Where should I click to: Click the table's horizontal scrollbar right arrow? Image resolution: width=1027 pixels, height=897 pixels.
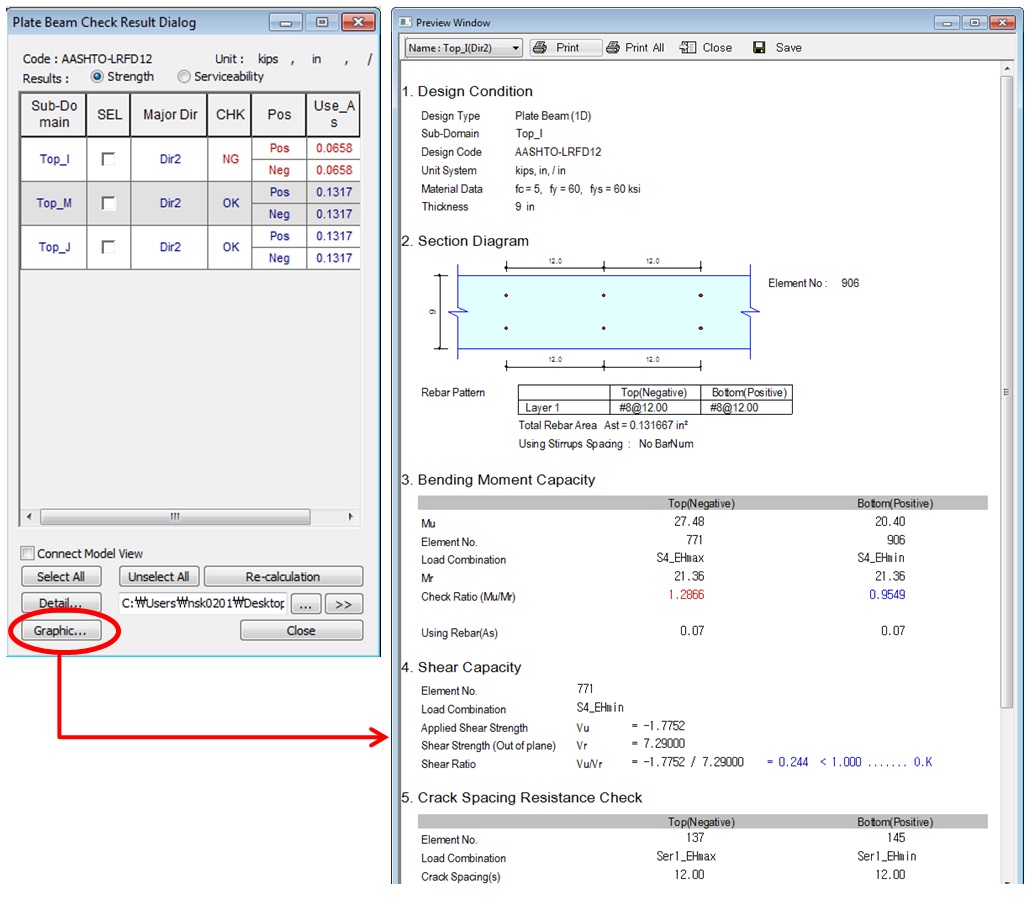point(350,517)
